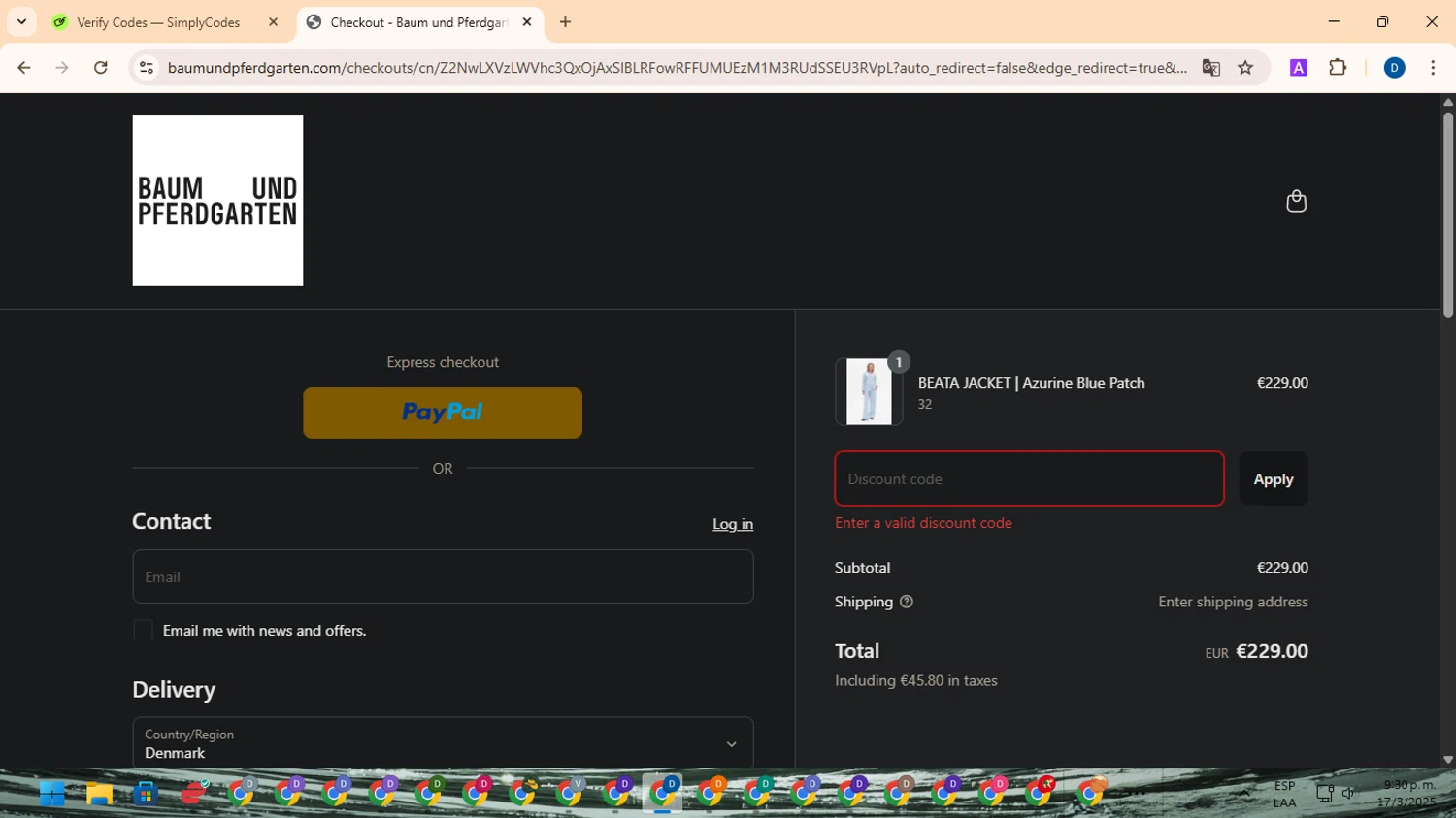Click the BEATA JACKET product name

pyautogui.click(x=1031, y=383)
